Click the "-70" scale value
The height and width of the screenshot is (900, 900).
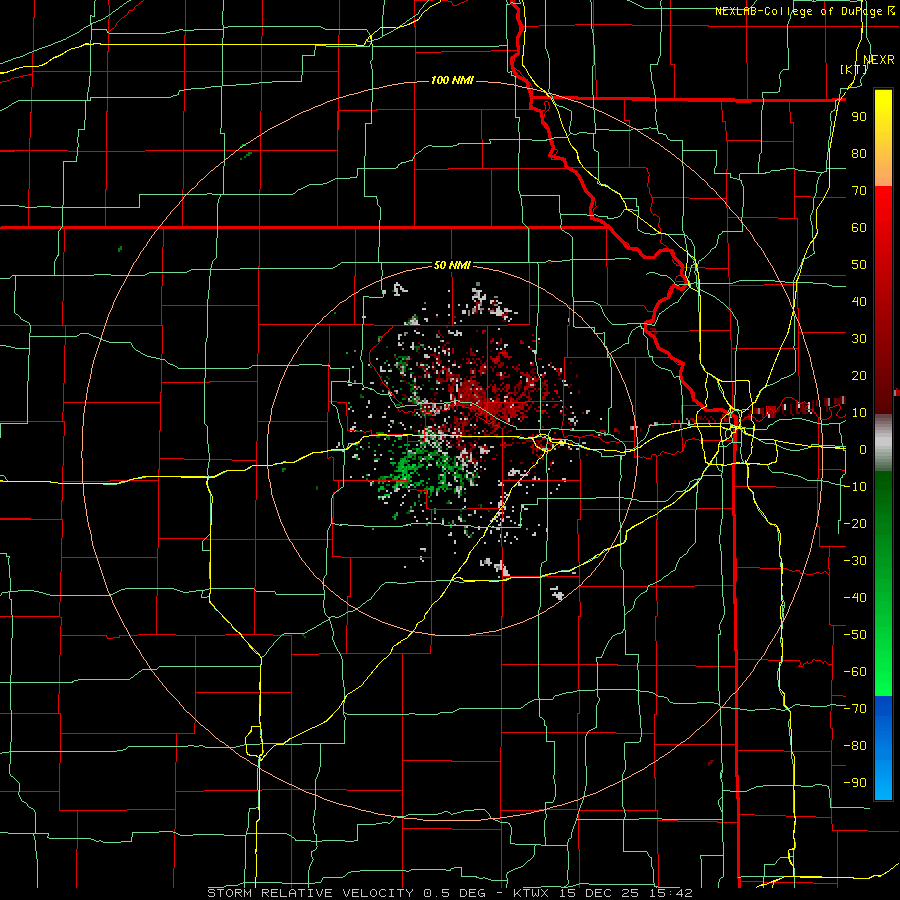point(855,709)
